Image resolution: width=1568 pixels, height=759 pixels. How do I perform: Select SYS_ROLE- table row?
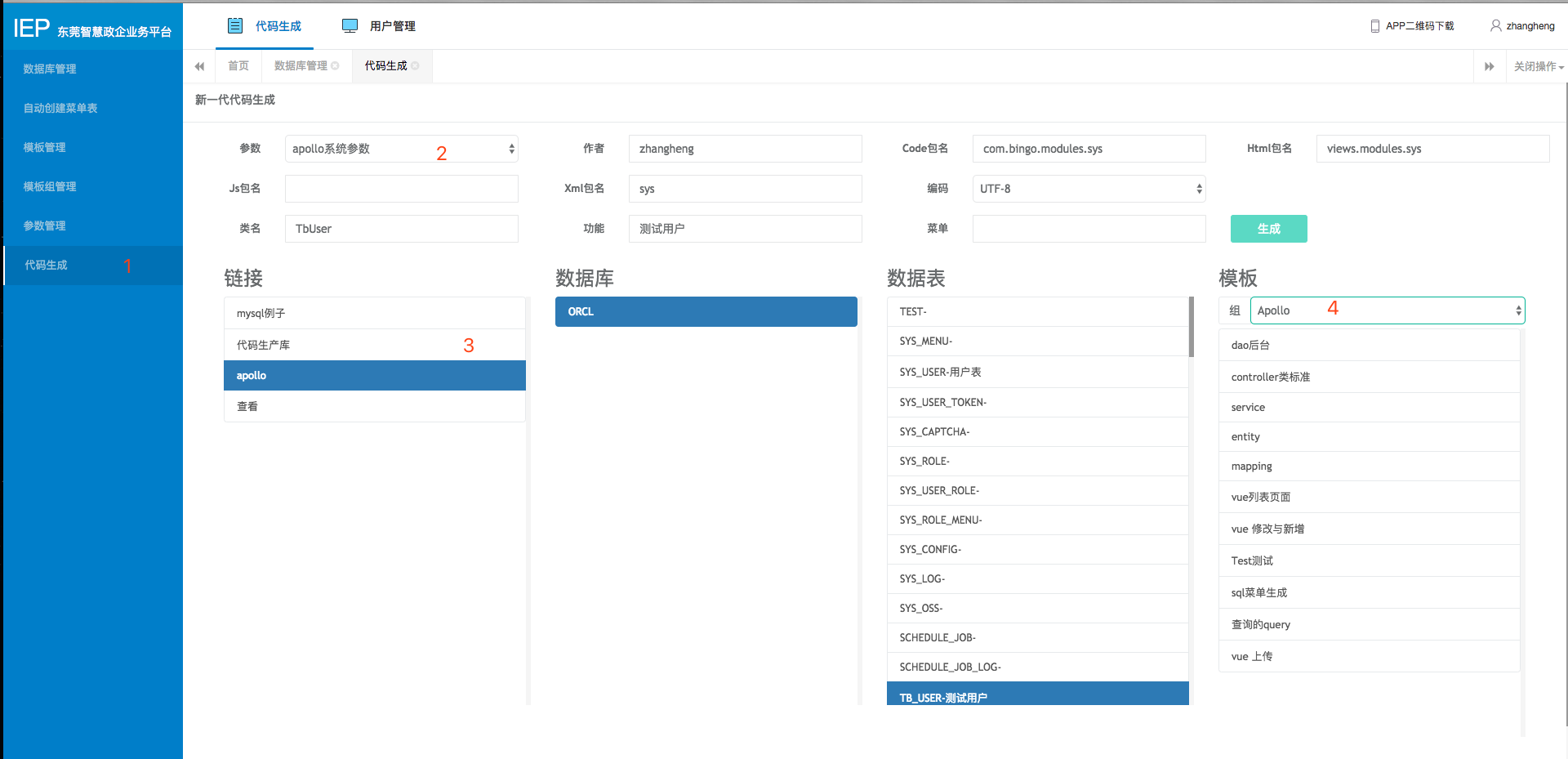pos(1037,461)
